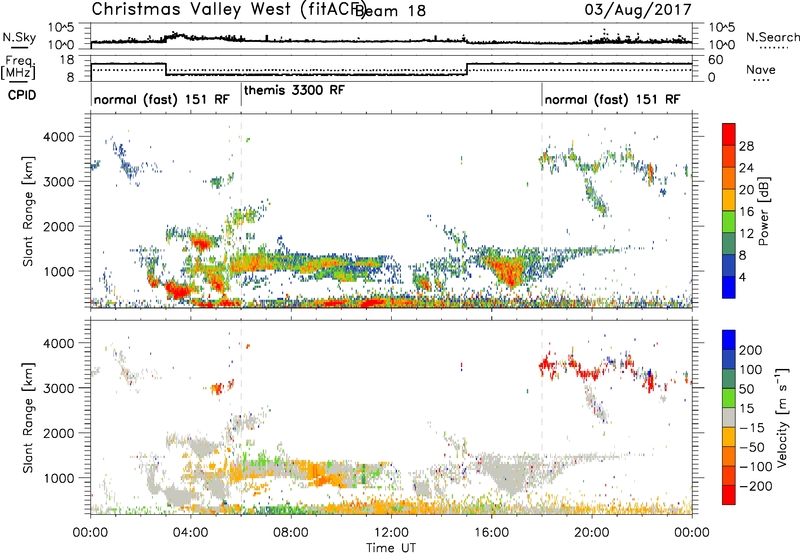This screenshot has width=800, height=554.
Task: Pick Power colorbar segment between 20 and 24
Action: (x=729, y=178)
